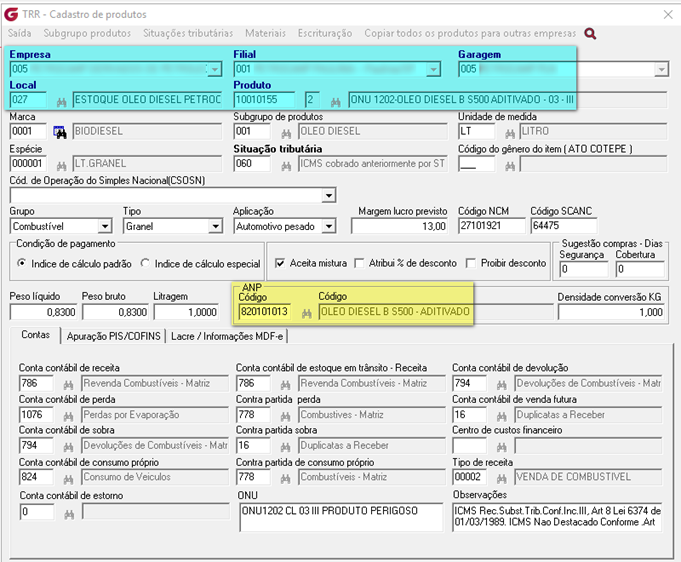Open lookup for Conta contábil de perda 1076

68,417
